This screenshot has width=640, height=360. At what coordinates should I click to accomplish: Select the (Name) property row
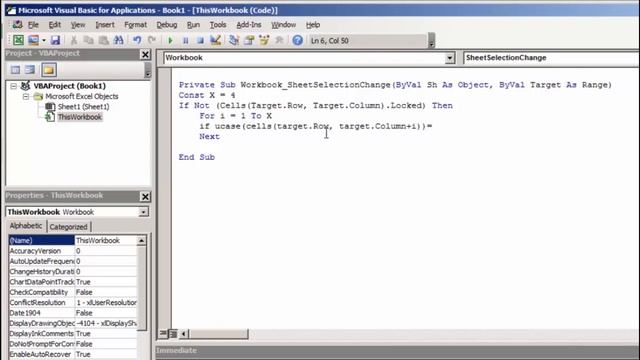pos(73,240)
